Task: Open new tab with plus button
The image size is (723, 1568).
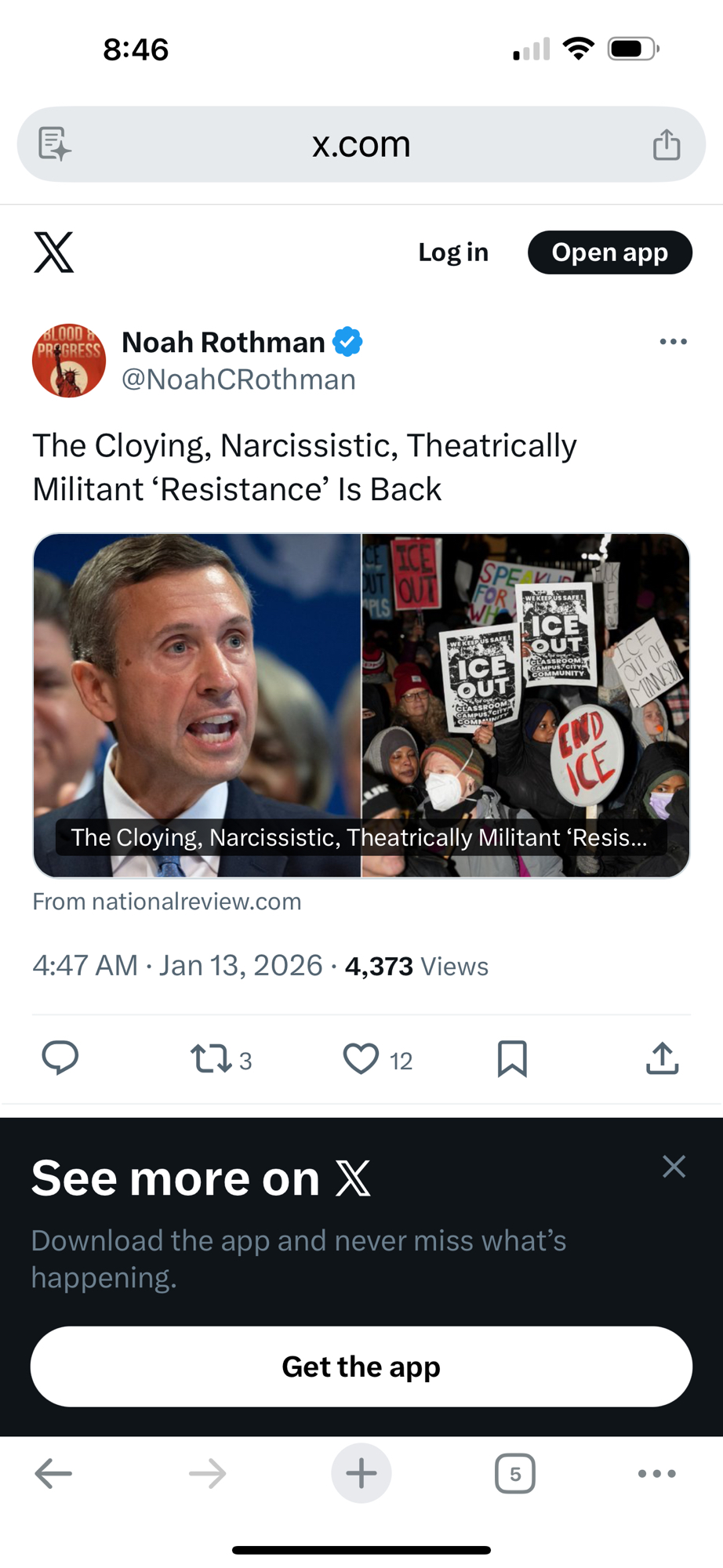Action: 361,1474
